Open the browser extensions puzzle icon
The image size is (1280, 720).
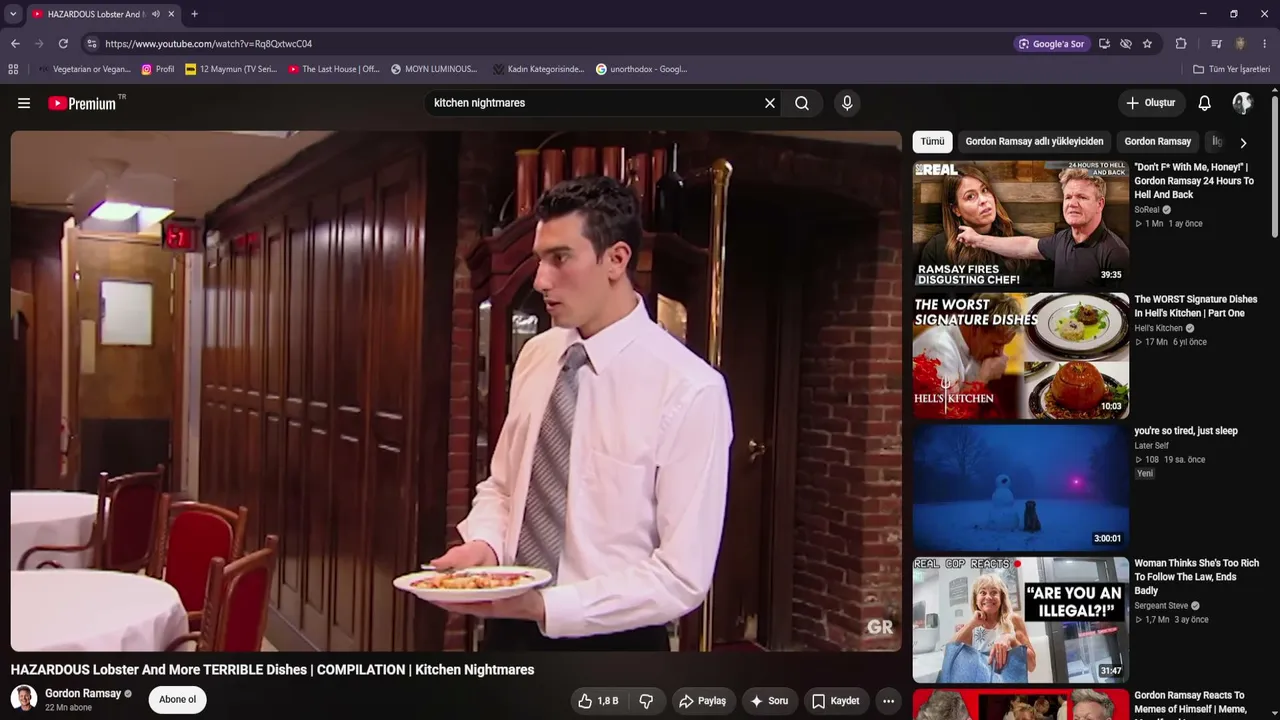[x=1181, y=44]
